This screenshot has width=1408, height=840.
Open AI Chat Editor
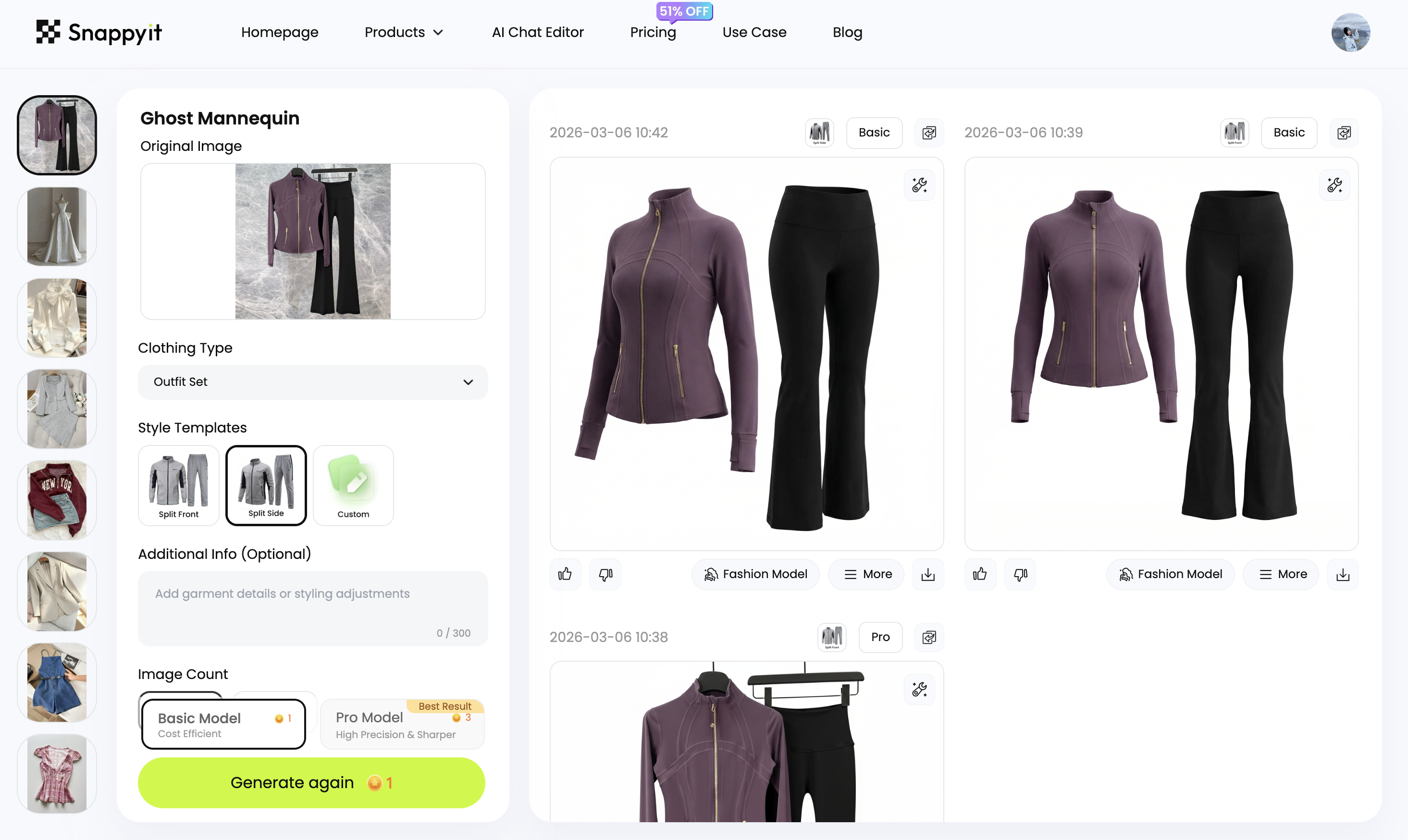coord(538,32)
